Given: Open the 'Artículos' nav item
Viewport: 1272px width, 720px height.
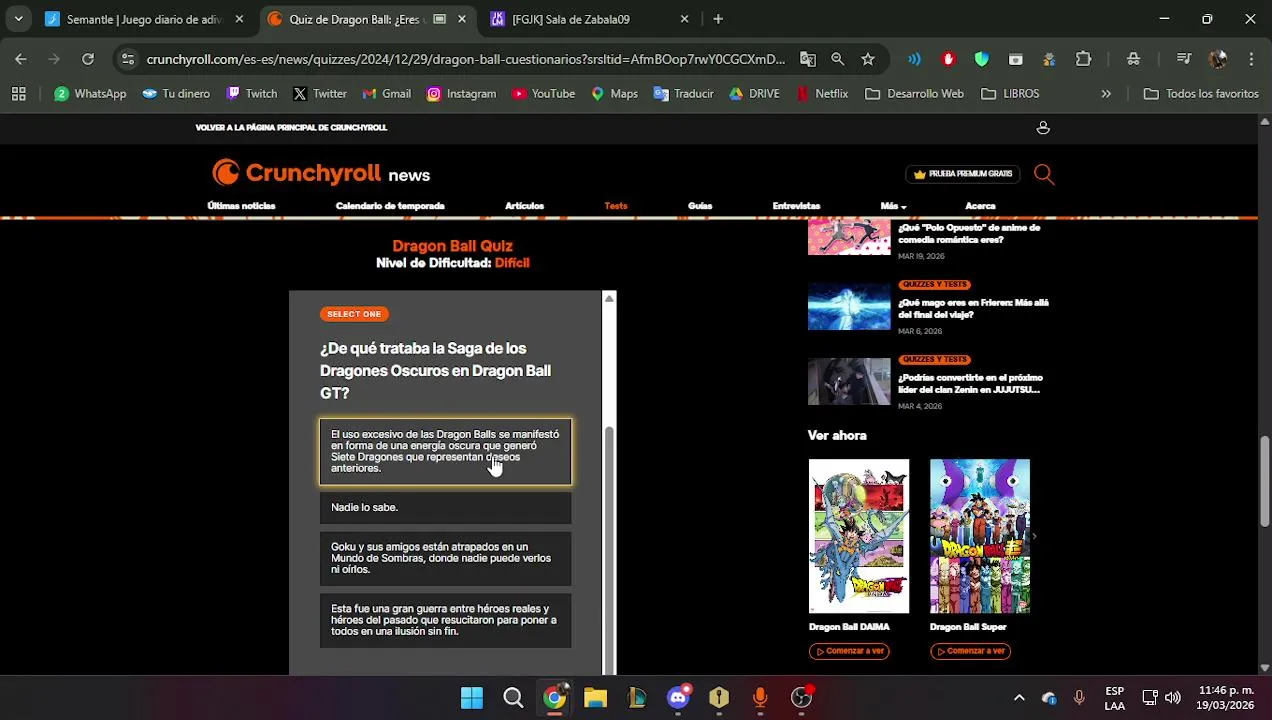Looking at the screenshot, I should pos(524,206).
